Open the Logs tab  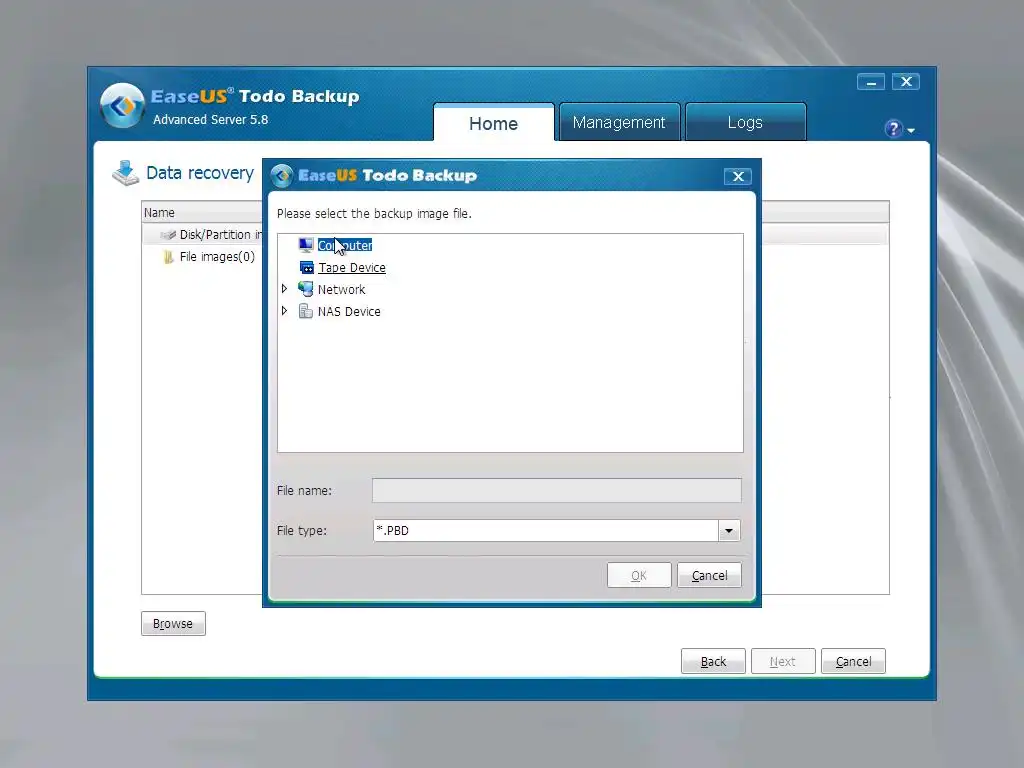[x=745, y=122]
